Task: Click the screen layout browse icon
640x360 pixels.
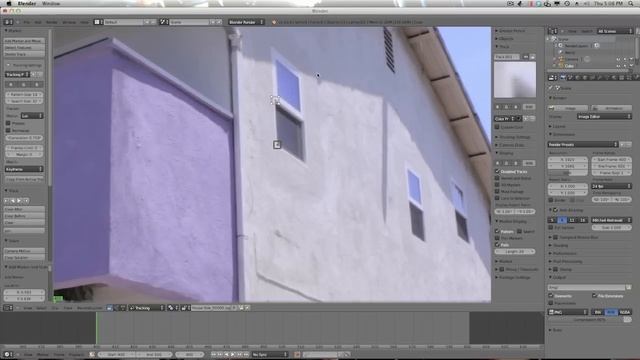Action: (x=97, y=22)
